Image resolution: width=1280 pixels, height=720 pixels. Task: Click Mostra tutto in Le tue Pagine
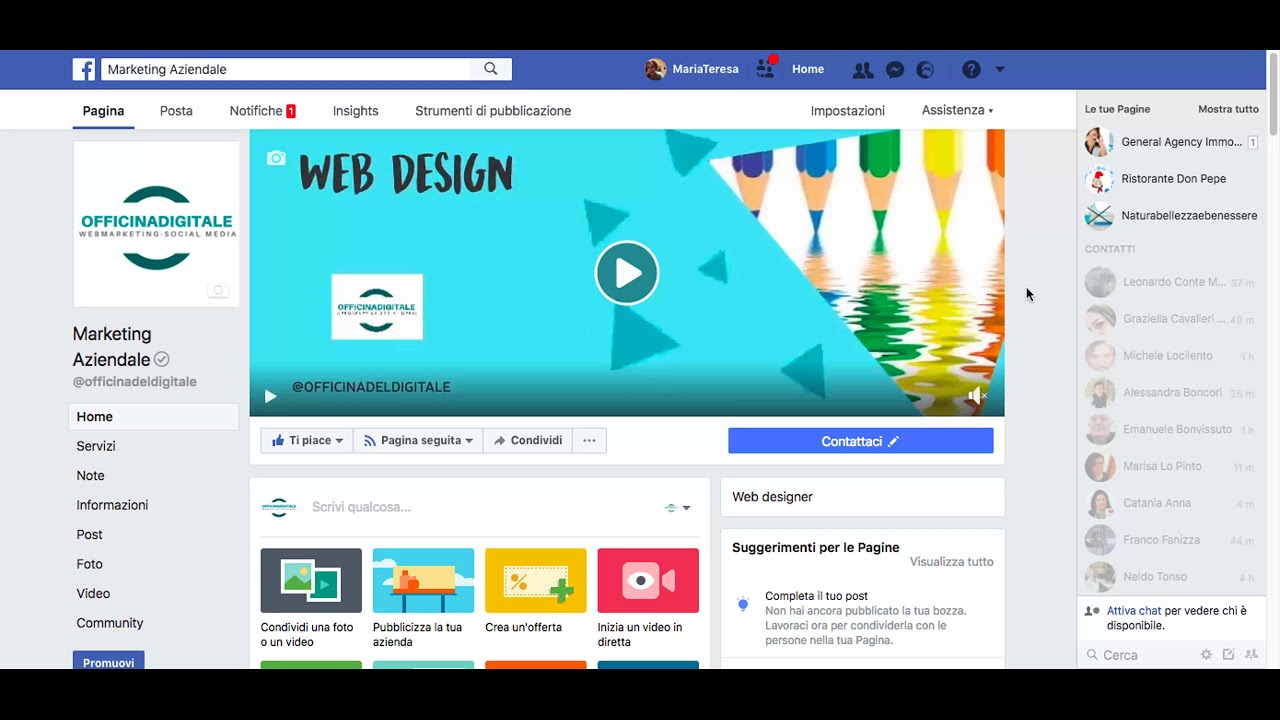(1228, 109)
